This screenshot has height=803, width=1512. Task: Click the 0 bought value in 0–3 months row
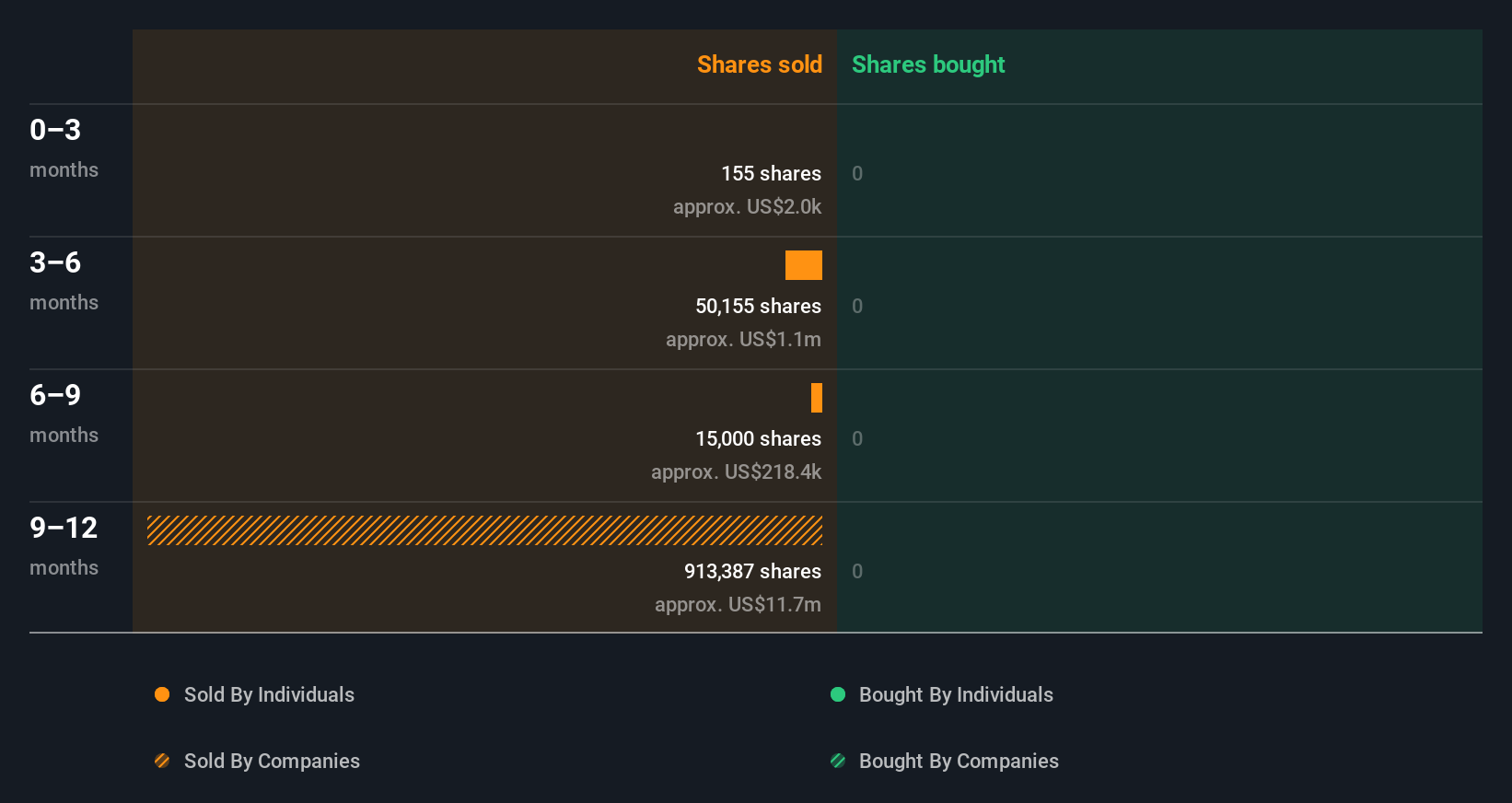click(x=857, y=173)
